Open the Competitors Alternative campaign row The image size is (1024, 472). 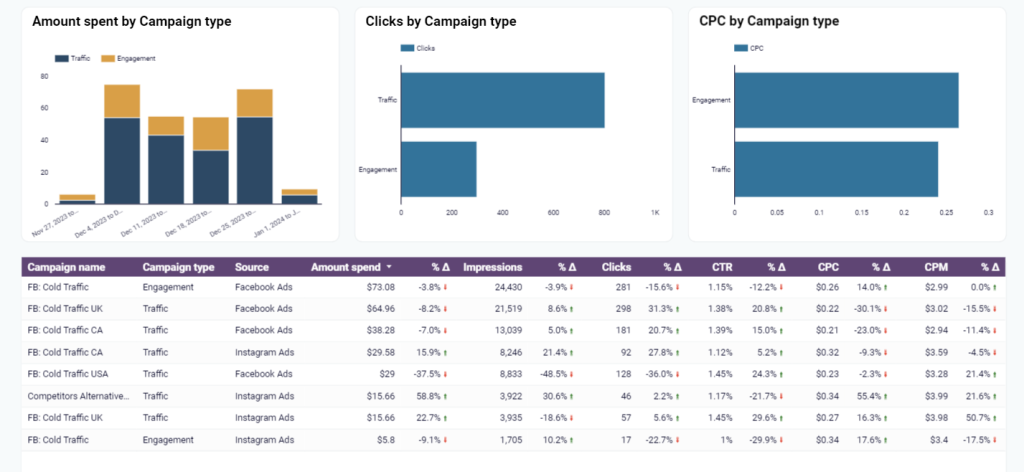[78, 396]
